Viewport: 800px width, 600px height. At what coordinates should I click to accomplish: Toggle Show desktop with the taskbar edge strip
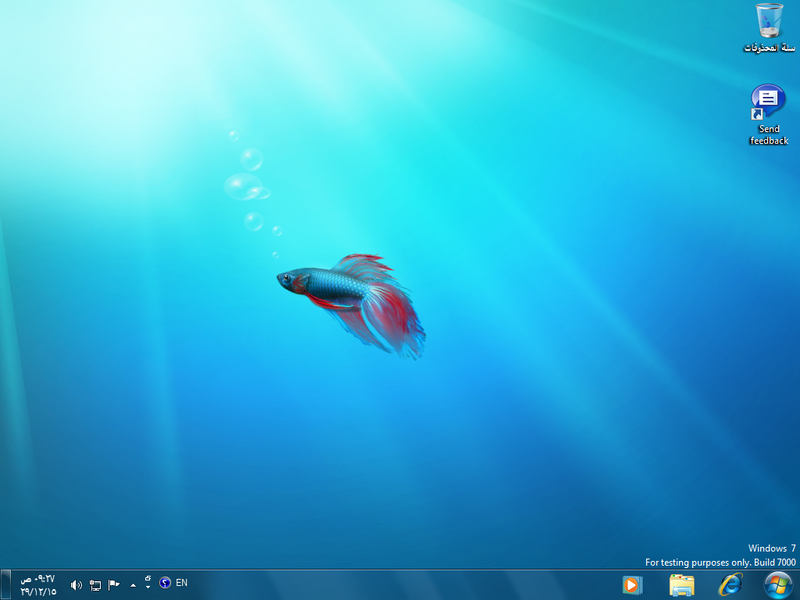(7, 585)
